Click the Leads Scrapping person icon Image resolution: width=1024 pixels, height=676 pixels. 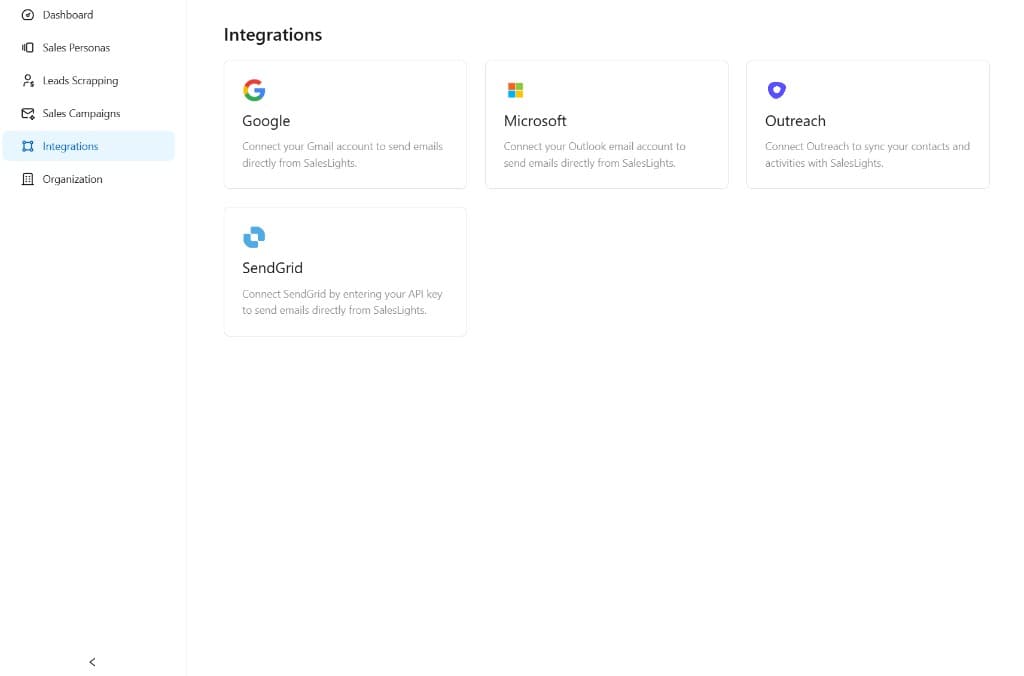28,81
